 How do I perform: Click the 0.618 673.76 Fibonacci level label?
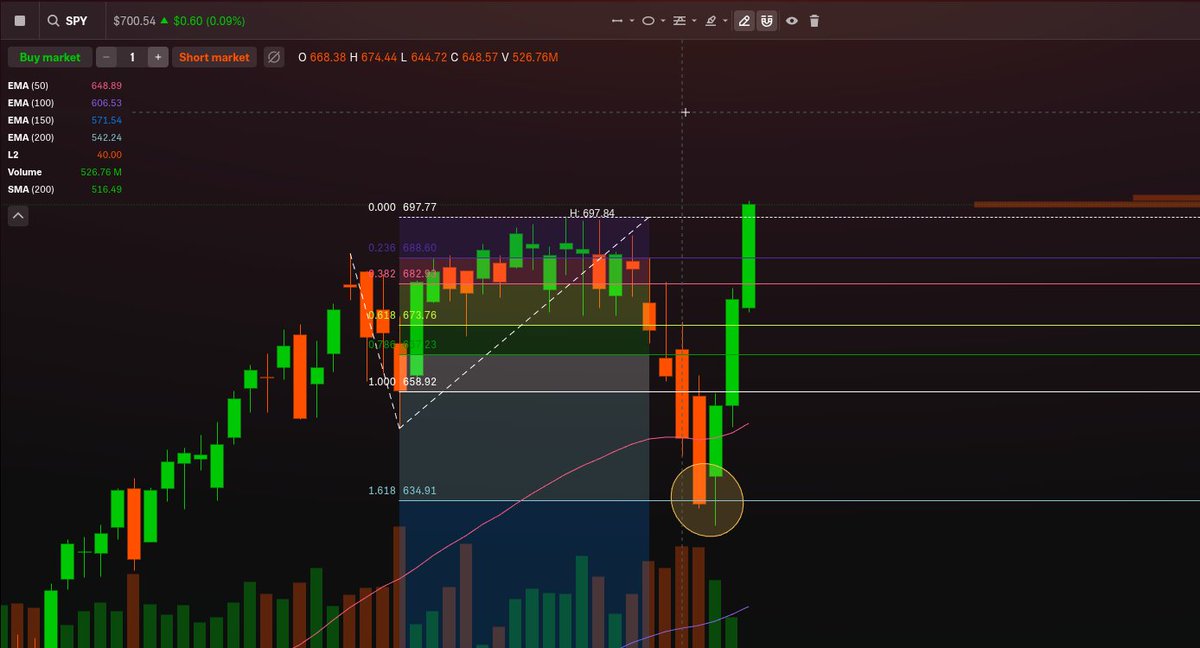tap(403, 315)
